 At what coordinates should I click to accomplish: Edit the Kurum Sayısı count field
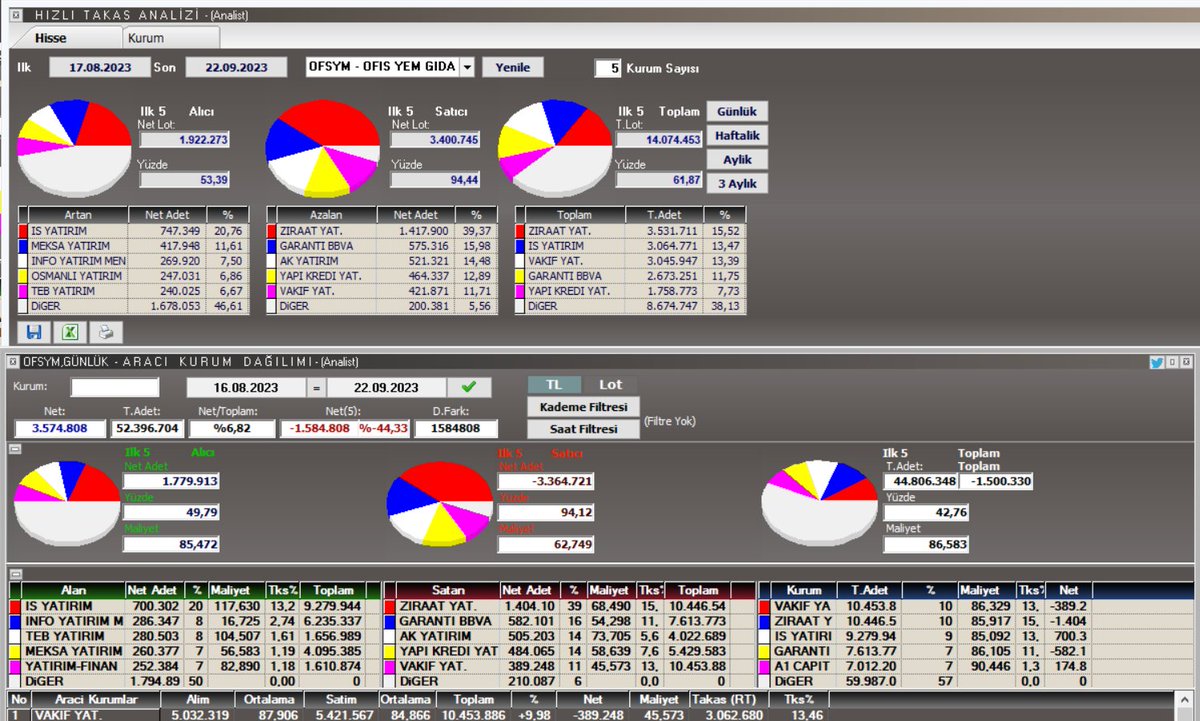click(606, 68)
